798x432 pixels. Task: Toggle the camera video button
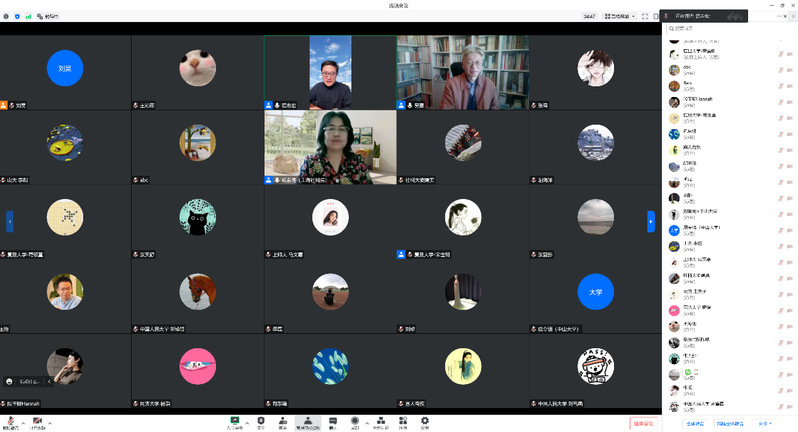pyautogui.click(x=38, y=422)
